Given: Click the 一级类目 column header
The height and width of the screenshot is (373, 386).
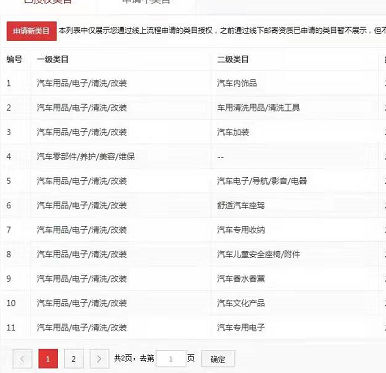Looking at the screenshot, I should point(53,59).
